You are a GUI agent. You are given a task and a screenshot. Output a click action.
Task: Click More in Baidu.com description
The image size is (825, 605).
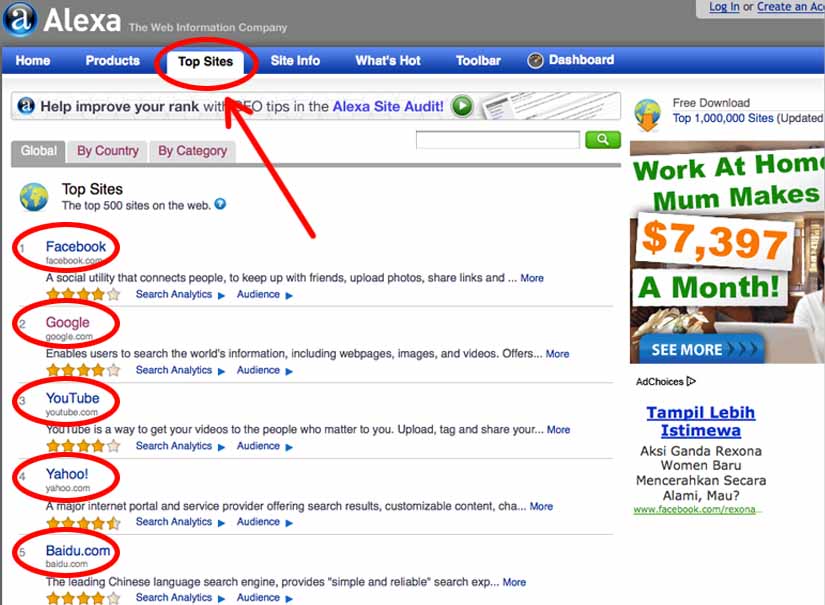pos(514,582)
